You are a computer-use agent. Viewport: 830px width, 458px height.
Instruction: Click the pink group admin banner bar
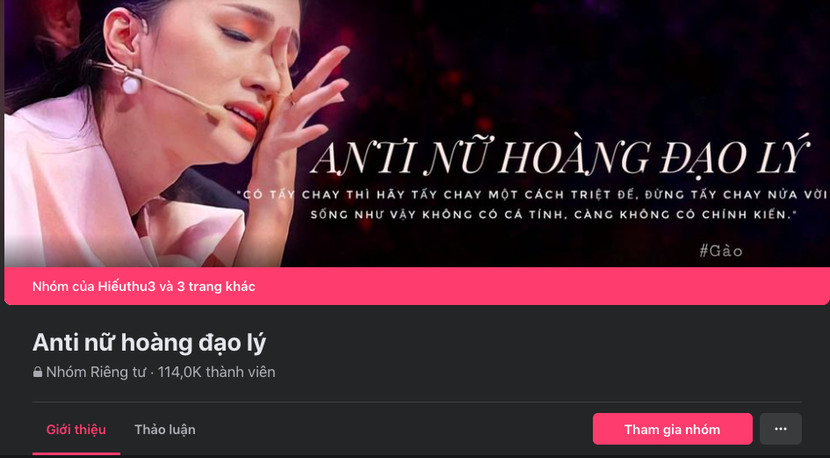(x=417, y=286)
